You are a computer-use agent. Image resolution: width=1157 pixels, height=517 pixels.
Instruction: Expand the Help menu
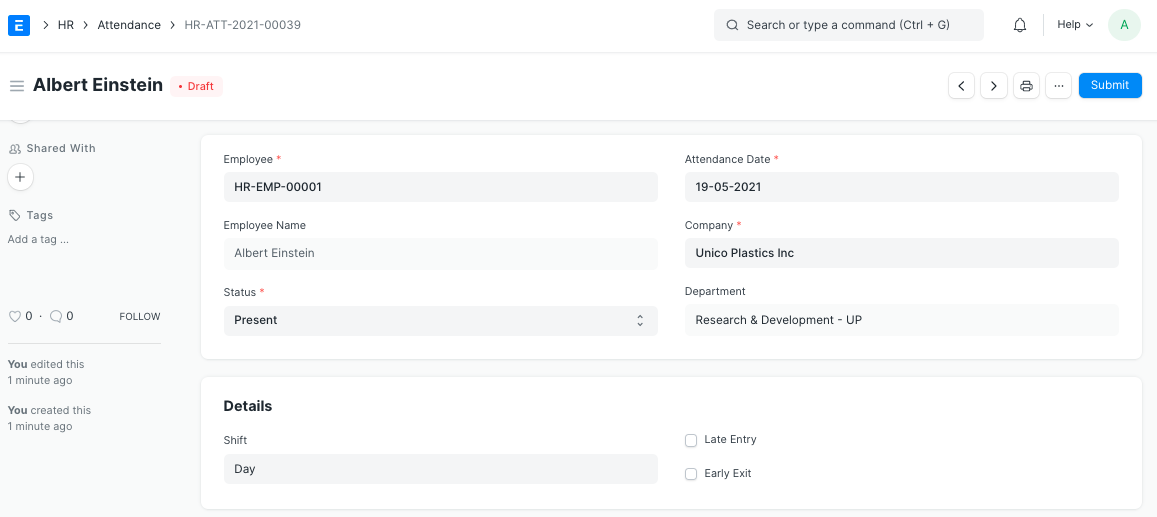pos(1075,25)
